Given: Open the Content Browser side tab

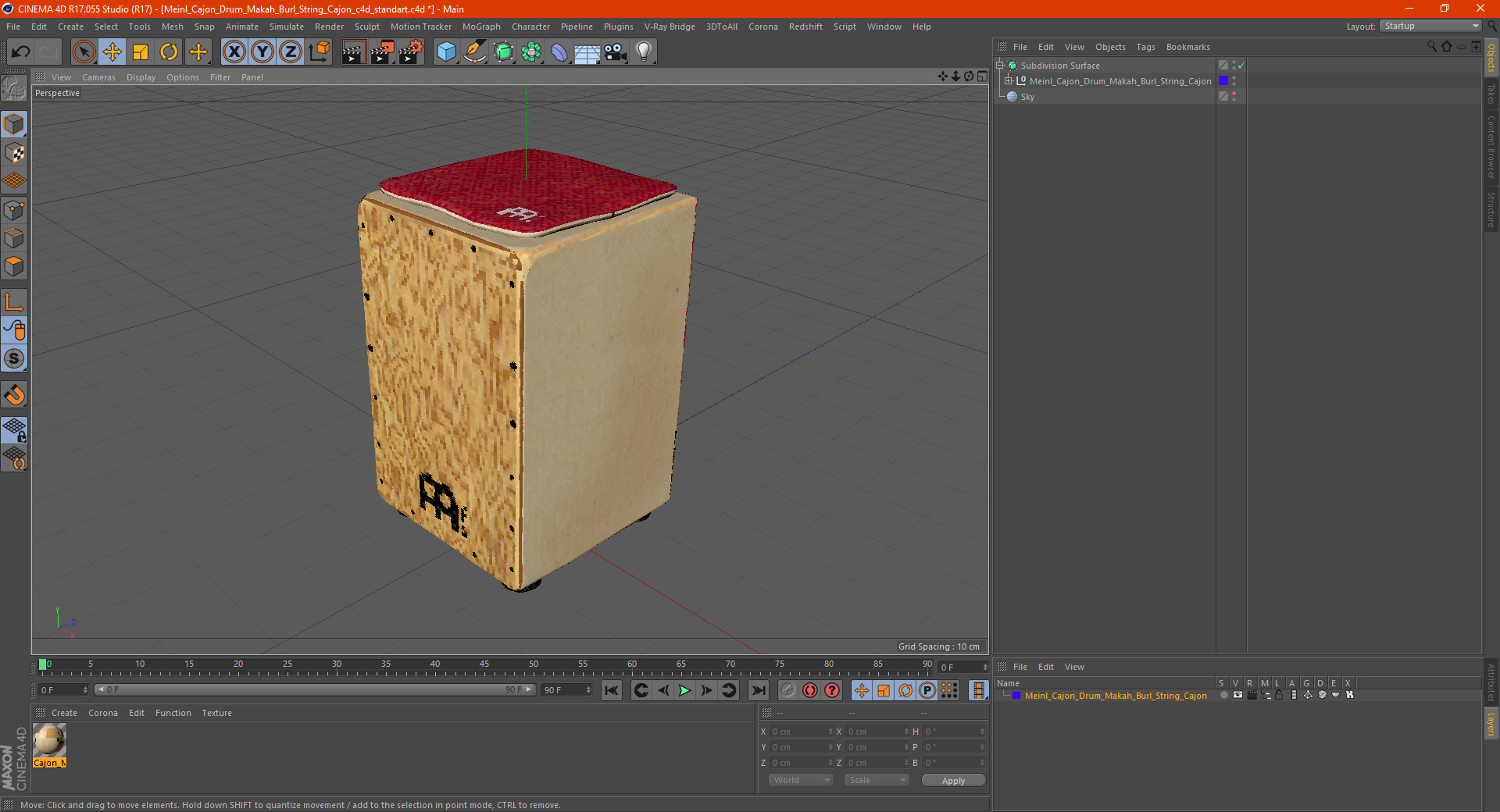Looking at the screenshot, I should coord(1491,147).
